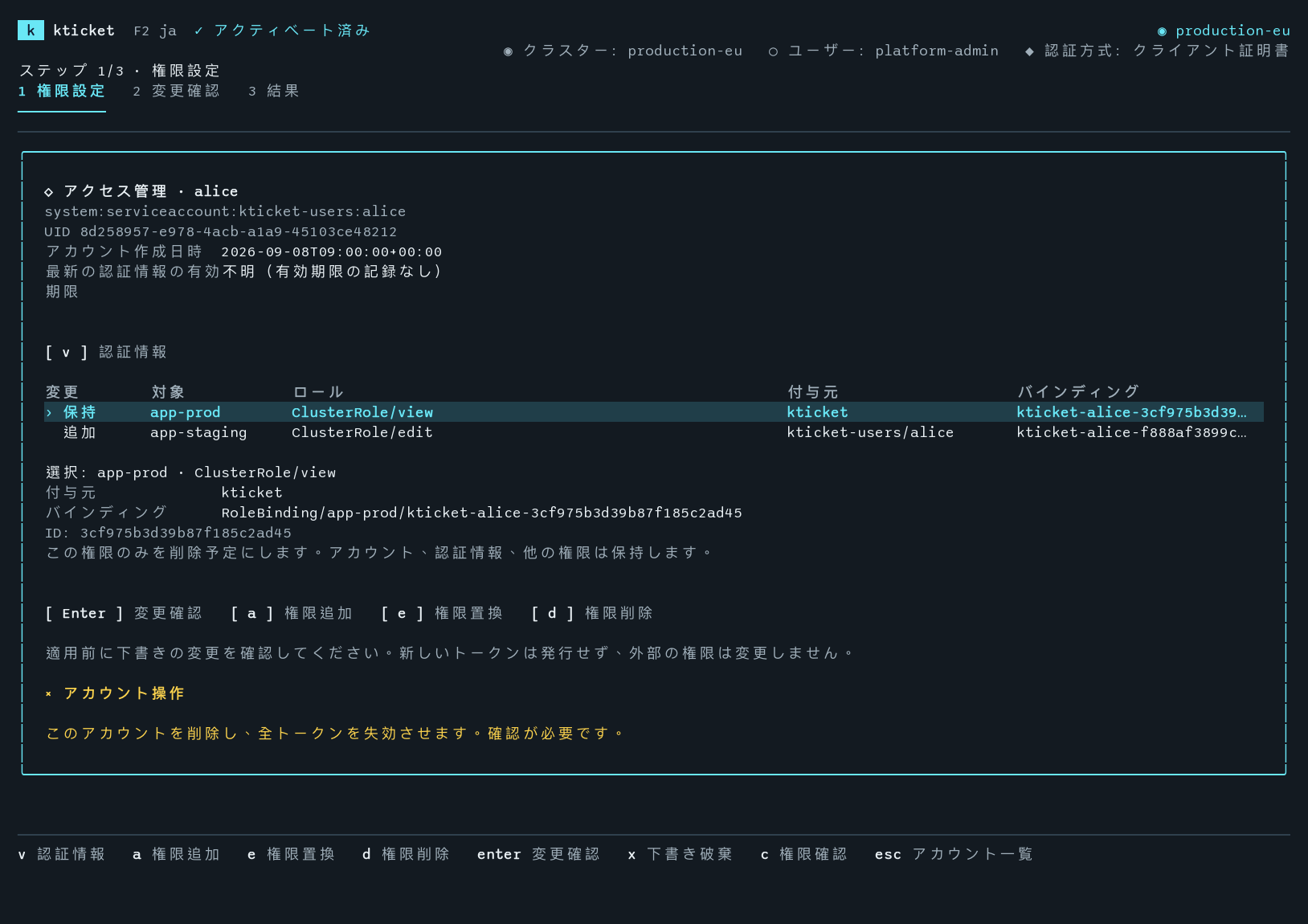Click the バインディング column header
The image size is (1308, 924).
pos(1078,392)
